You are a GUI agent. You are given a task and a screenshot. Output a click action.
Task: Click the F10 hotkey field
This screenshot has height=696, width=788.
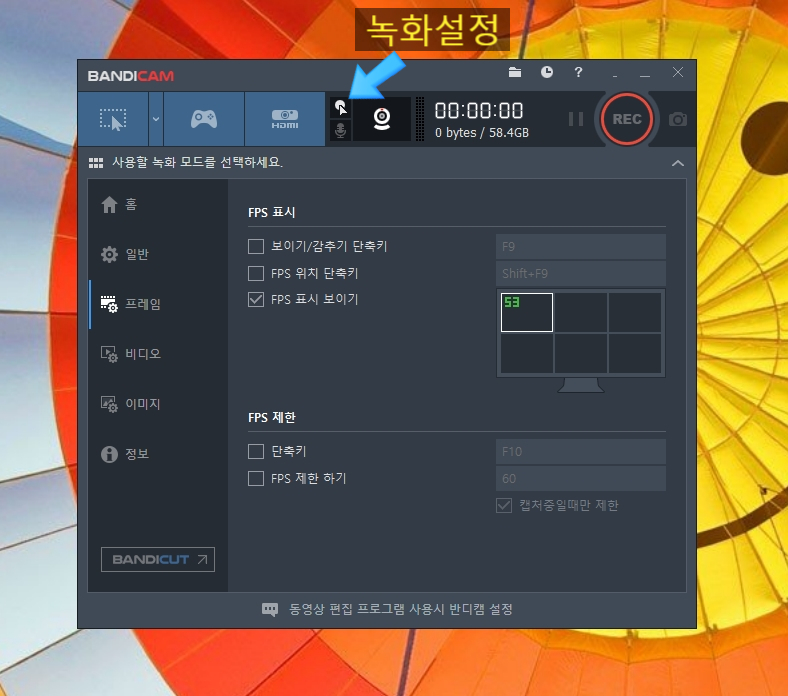(581, 452)
